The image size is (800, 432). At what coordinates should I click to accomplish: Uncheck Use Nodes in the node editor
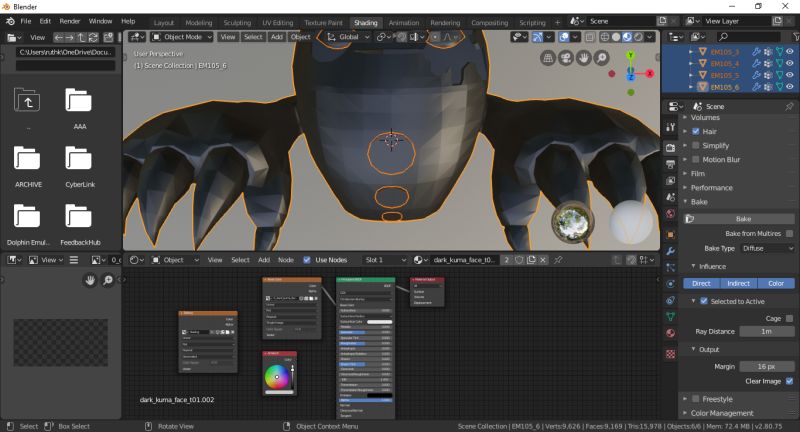pyautogui.click(x=307, y=260)
